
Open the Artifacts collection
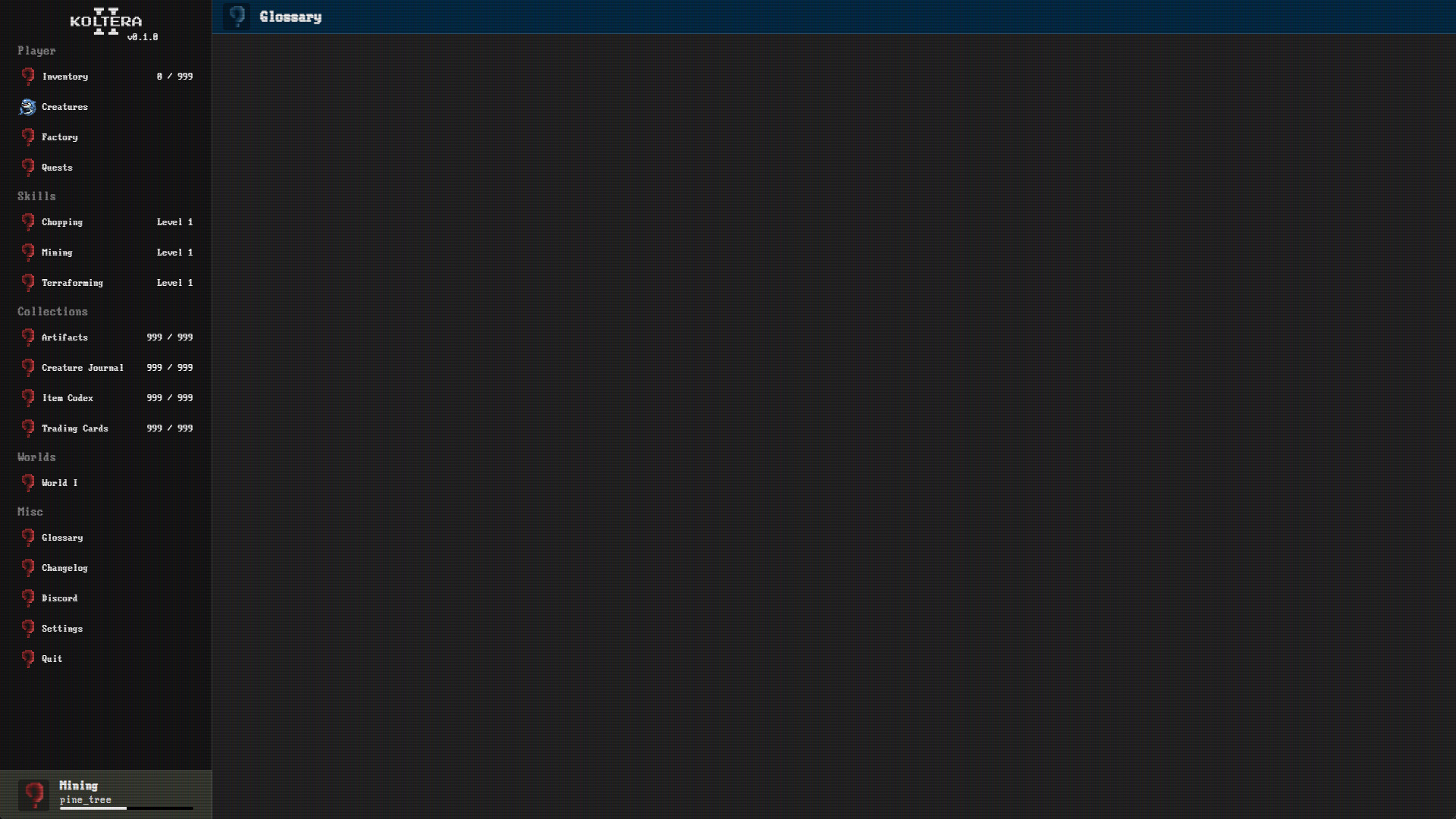click(x=106, y=337)
